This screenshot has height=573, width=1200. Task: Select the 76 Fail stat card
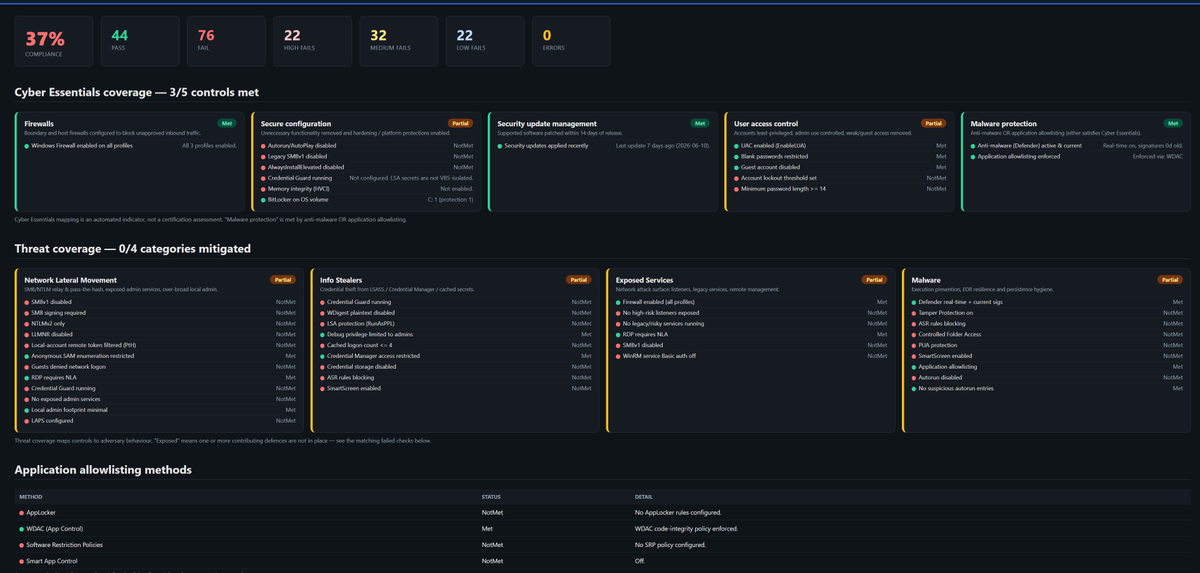click(227, 41)
